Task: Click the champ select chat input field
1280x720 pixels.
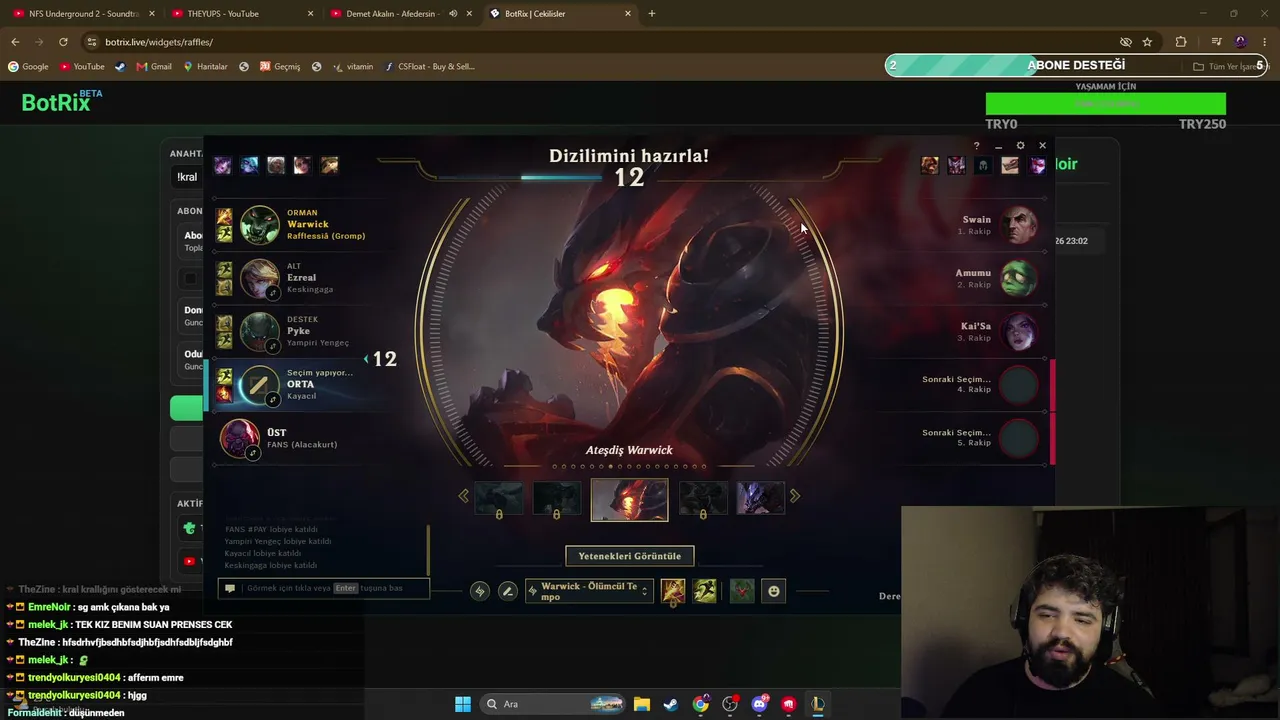Action: coord(324,588)
